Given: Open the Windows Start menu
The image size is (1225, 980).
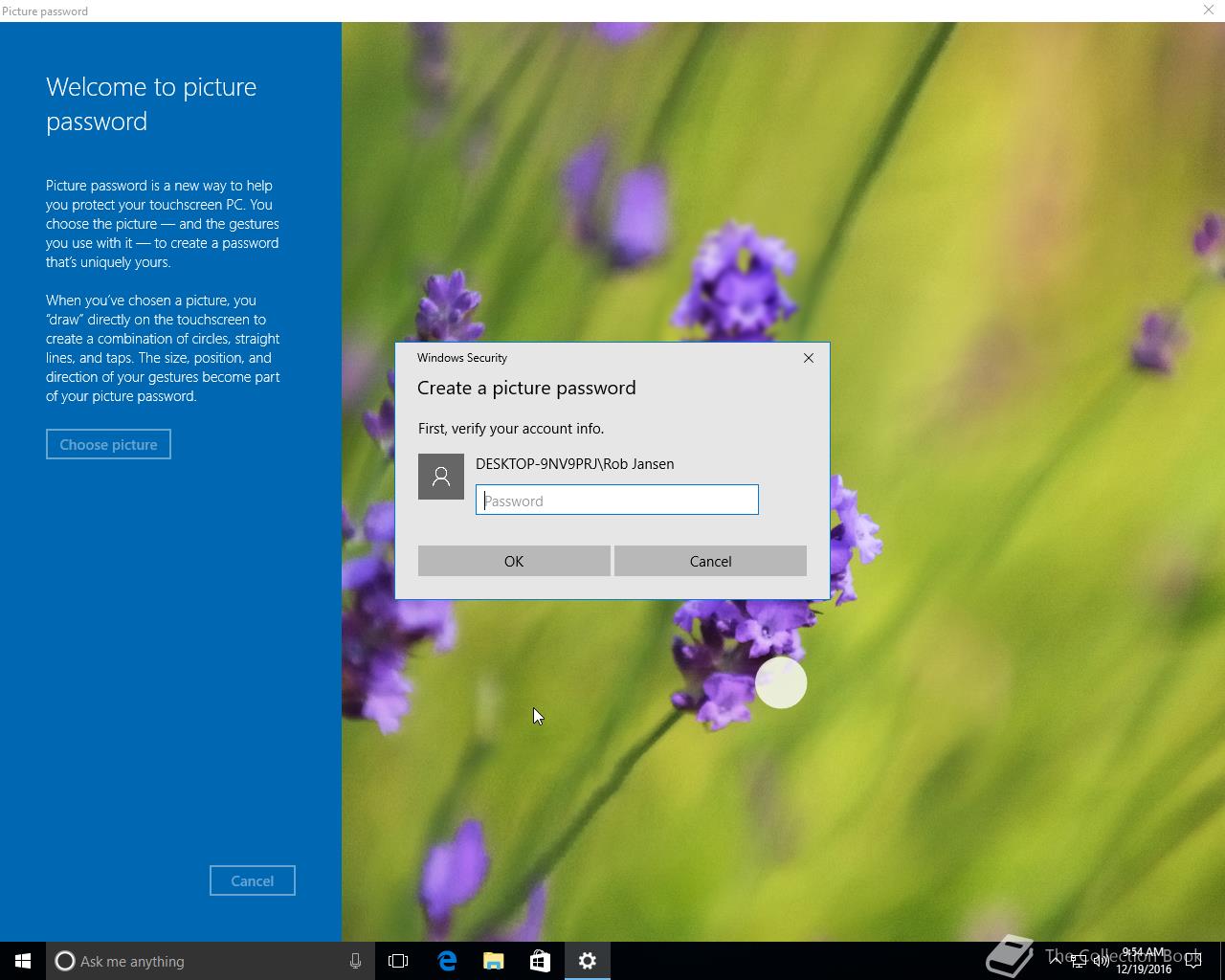Looking at the screenshot, I should point(23,961).
